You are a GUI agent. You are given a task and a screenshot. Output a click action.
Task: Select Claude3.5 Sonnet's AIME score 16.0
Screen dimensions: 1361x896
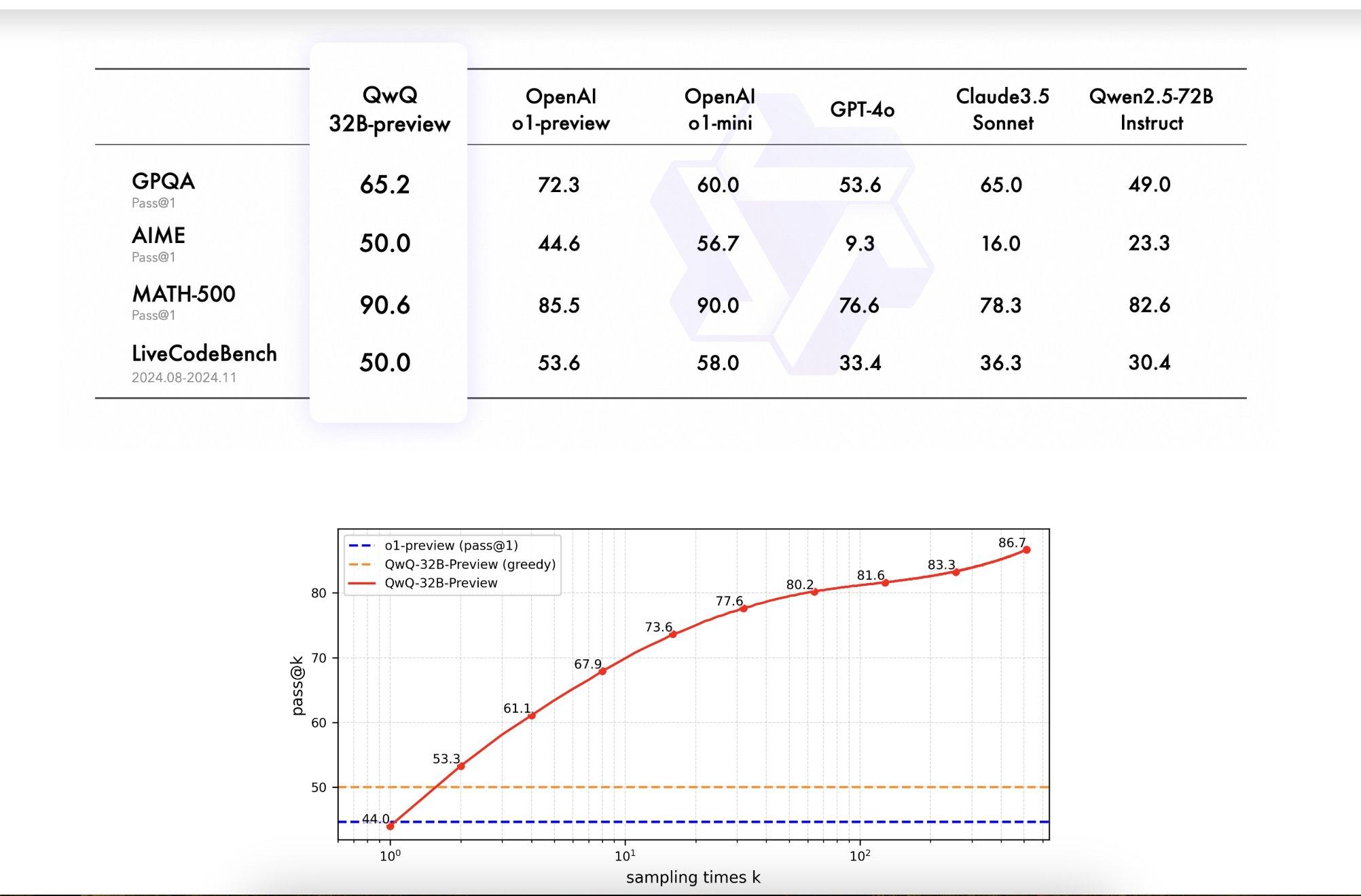[1001, 243]
